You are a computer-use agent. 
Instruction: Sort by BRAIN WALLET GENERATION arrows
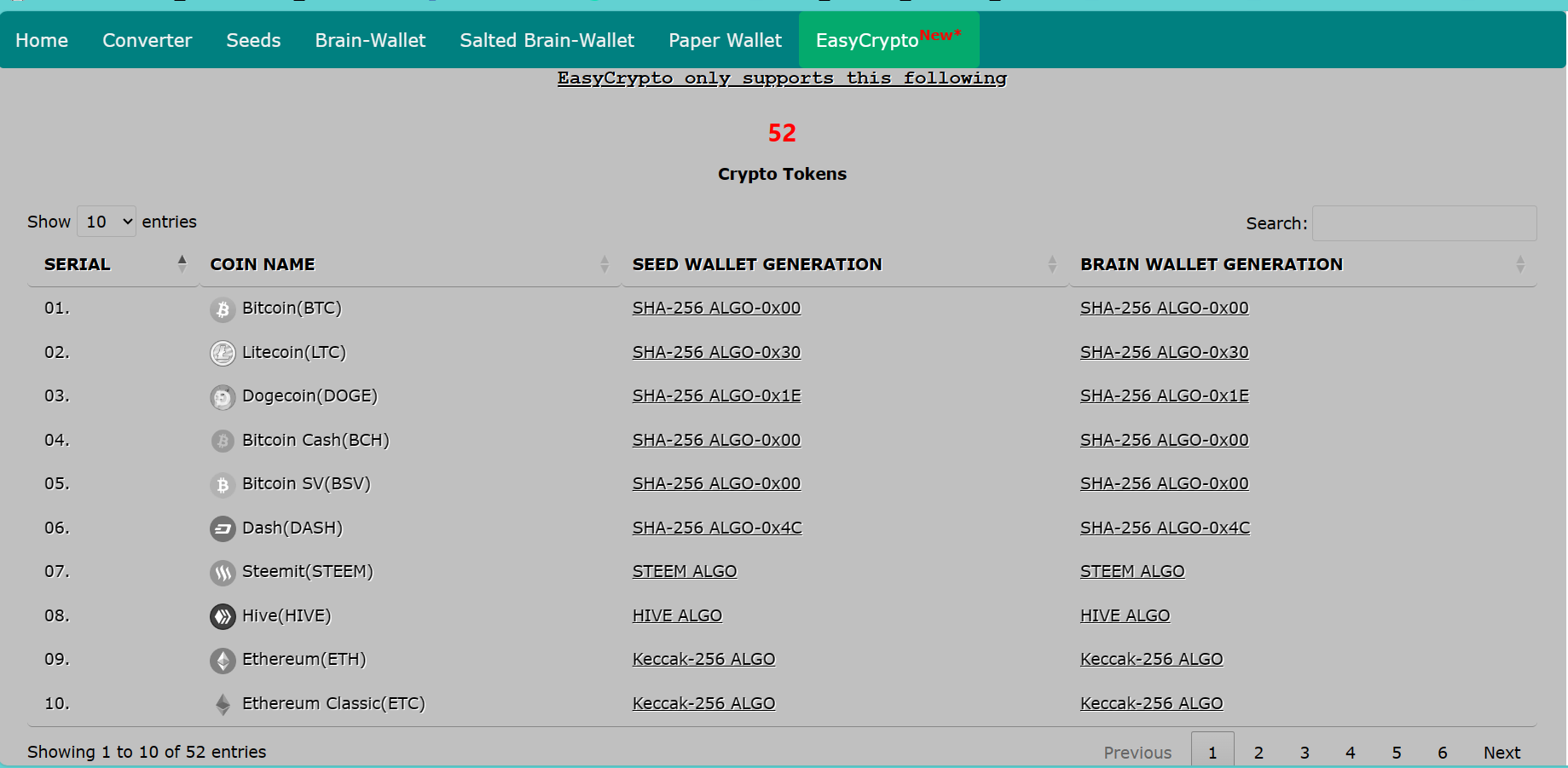(1520, 264)
